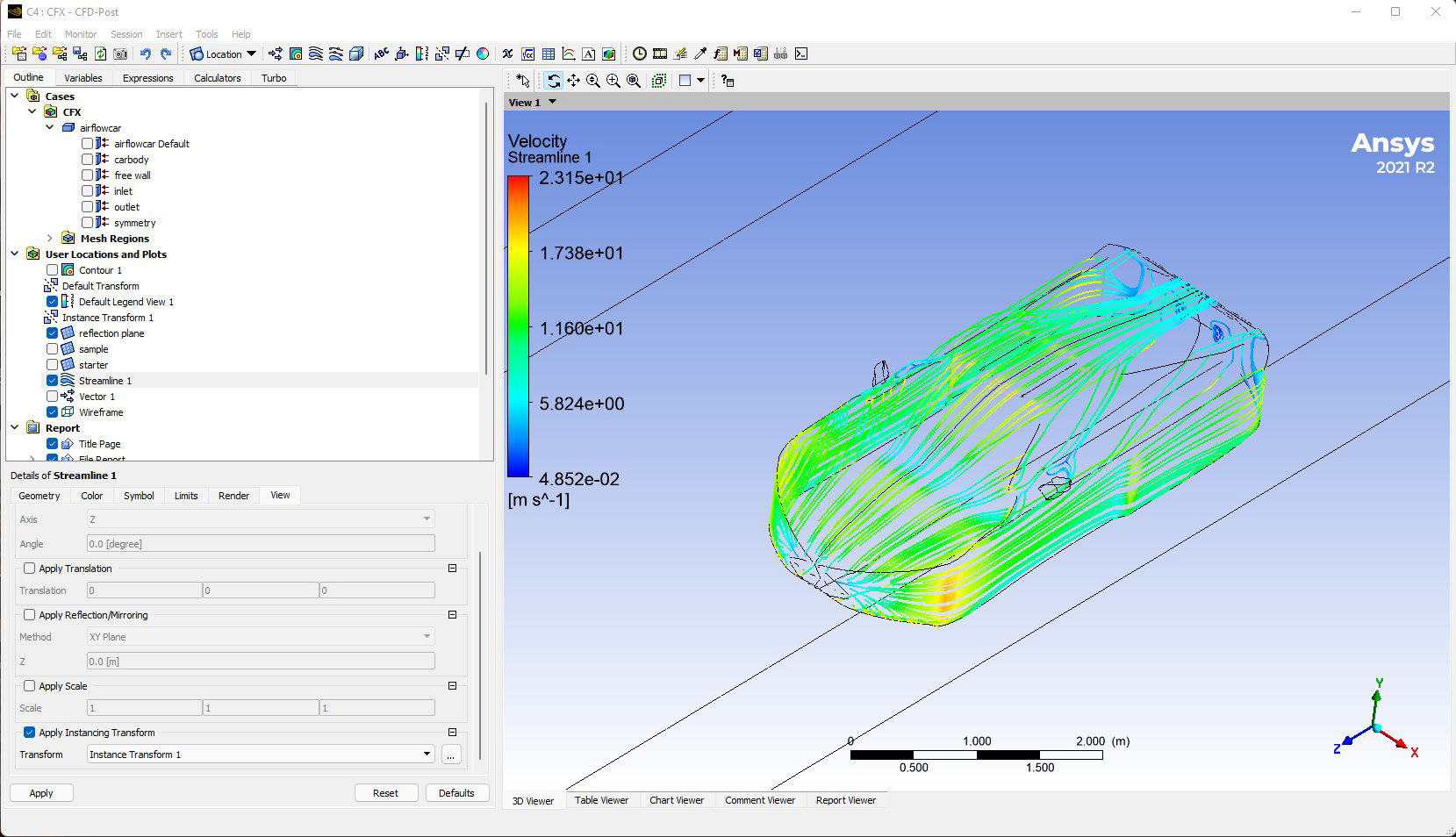Activate the Pan tool in viewer toolbar
This screenshot has height=837, width=1456.
coord(573,81)
